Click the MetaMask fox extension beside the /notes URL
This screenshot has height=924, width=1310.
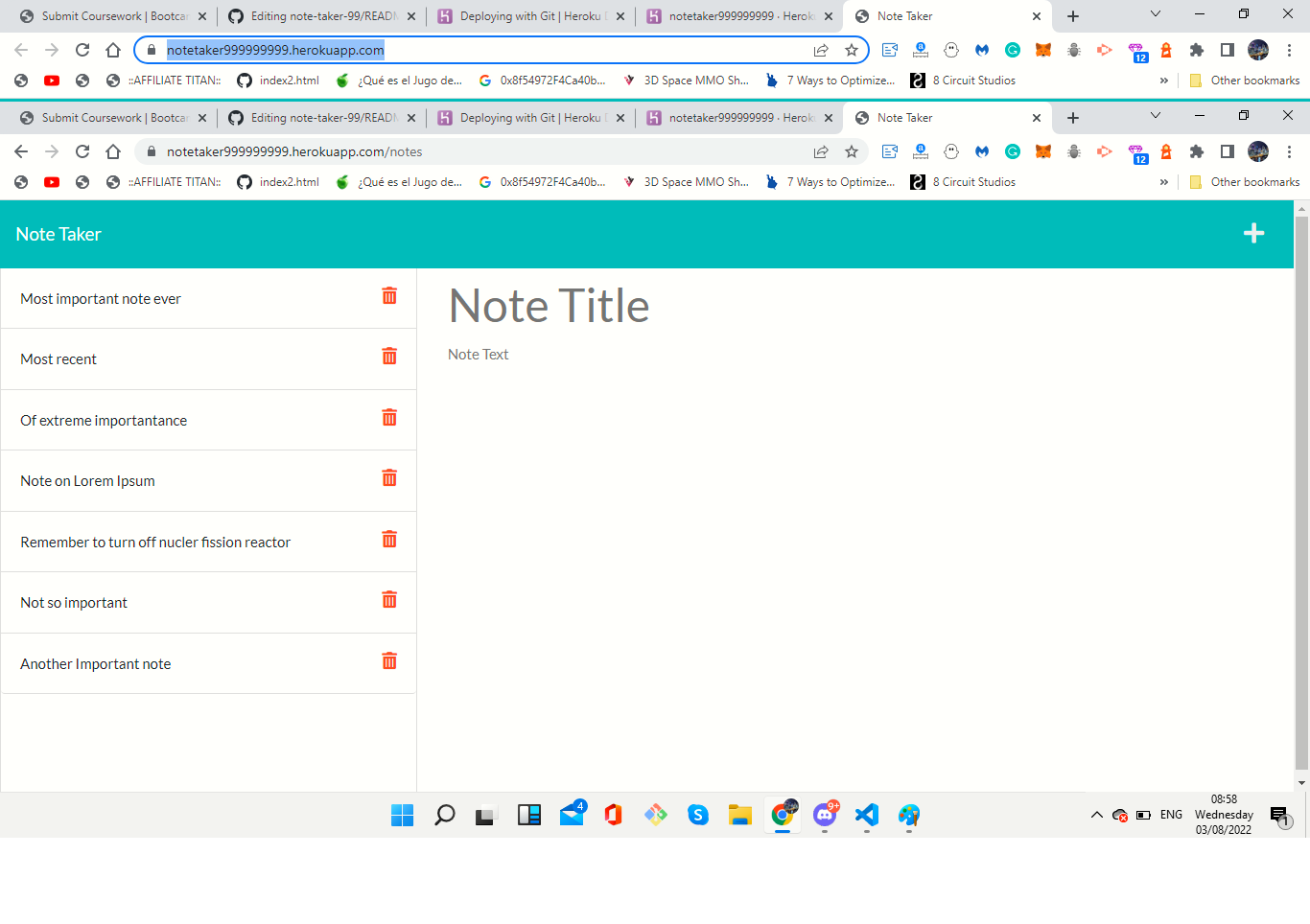pyautogui.click(x=1043, y=151)
